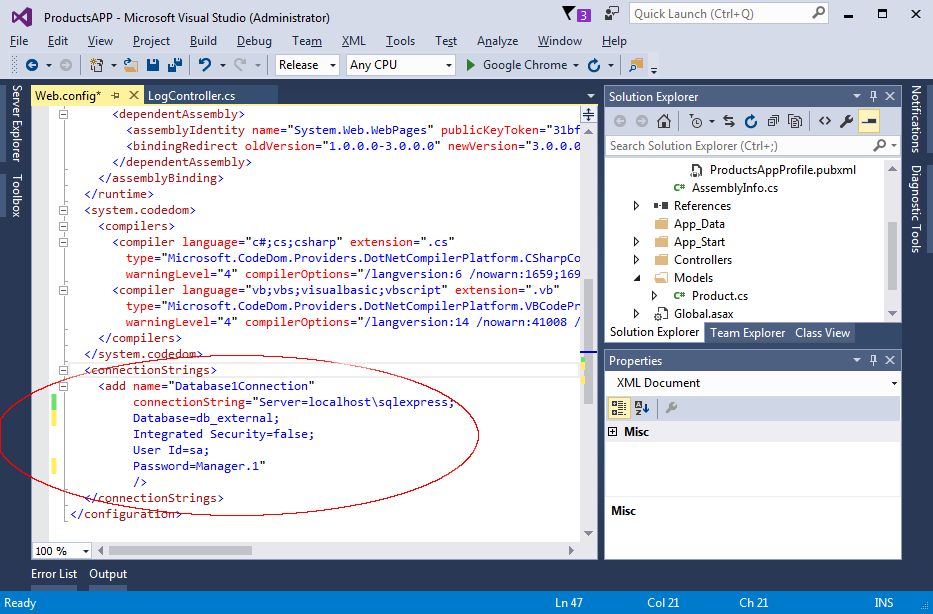Click the Home icon in Solution Explorer
Viewport: 933px width, 614px height.
coord(664,120)
